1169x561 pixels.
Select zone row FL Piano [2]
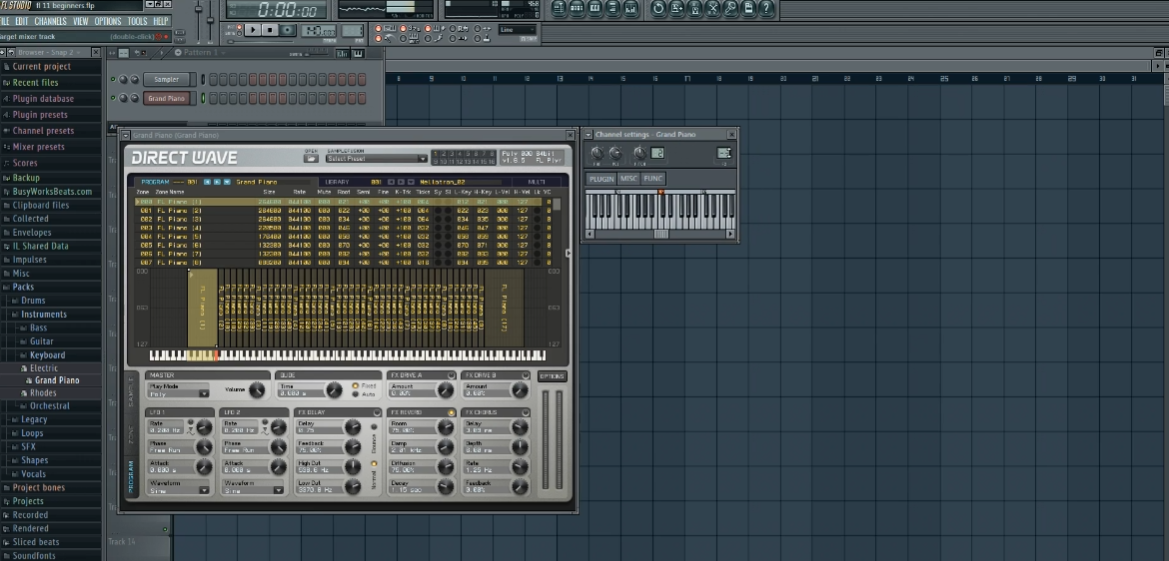tap(345, 210)
